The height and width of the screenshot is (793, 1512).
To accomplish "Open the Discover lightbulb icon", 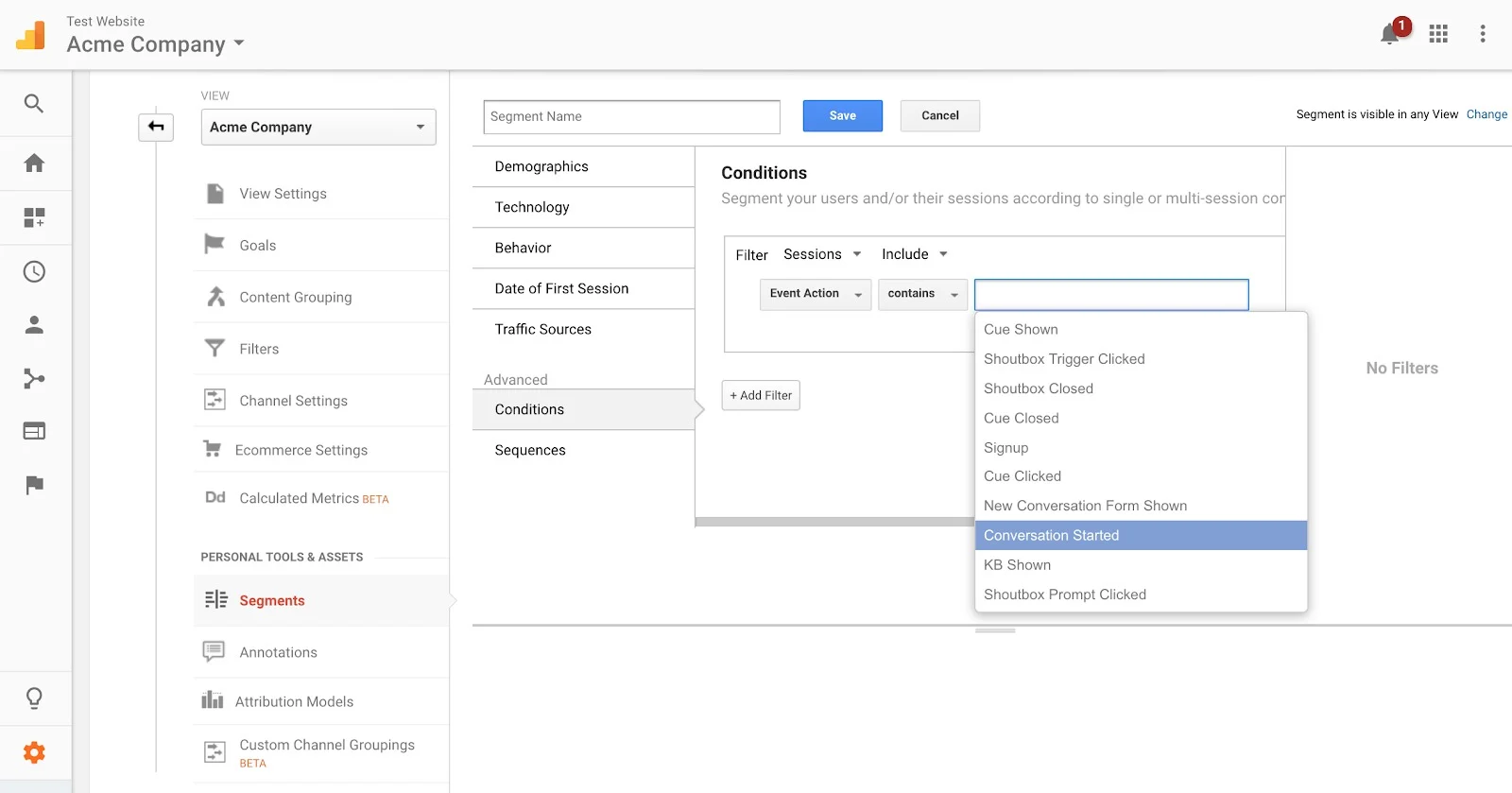I will pyautogui.click(x=34, y=698).
